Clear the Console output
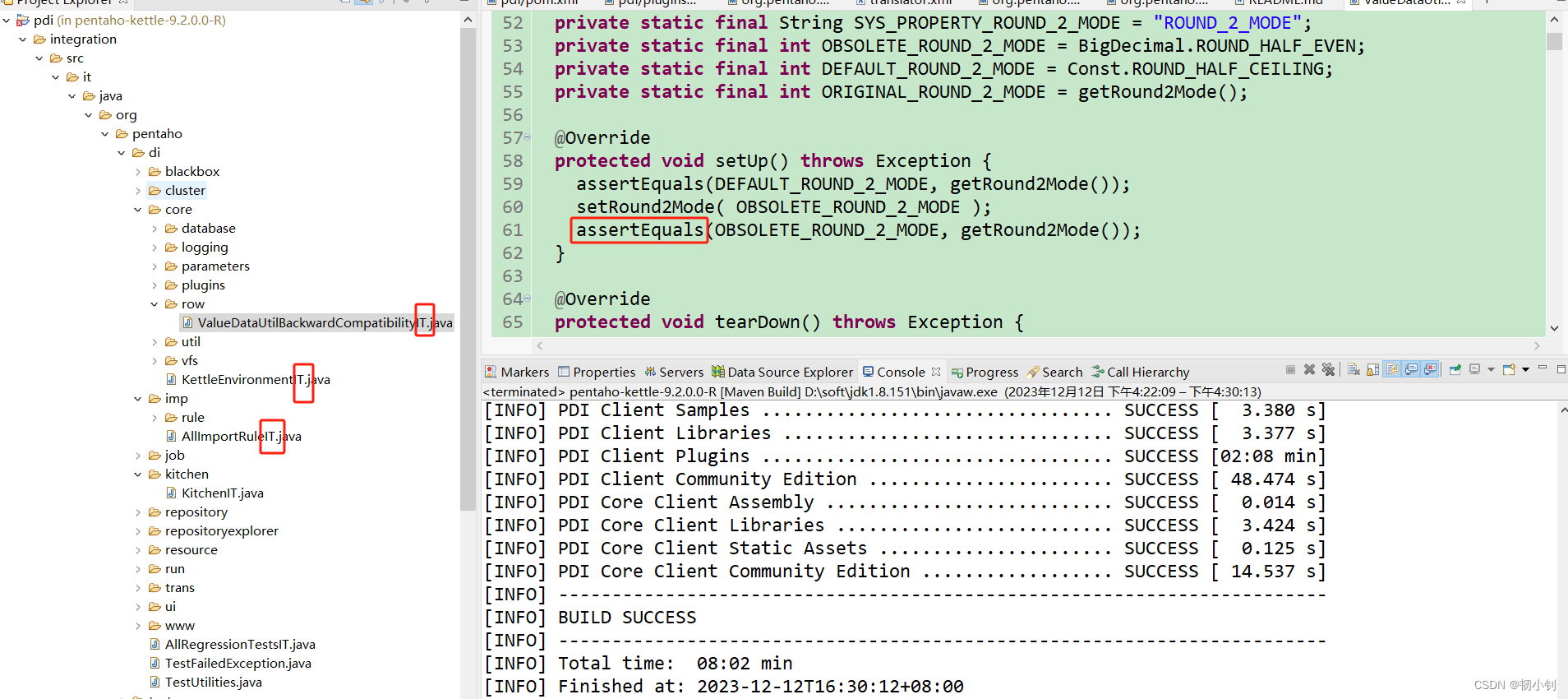This screenshot has width=1568, height=699. (1354, 369)
